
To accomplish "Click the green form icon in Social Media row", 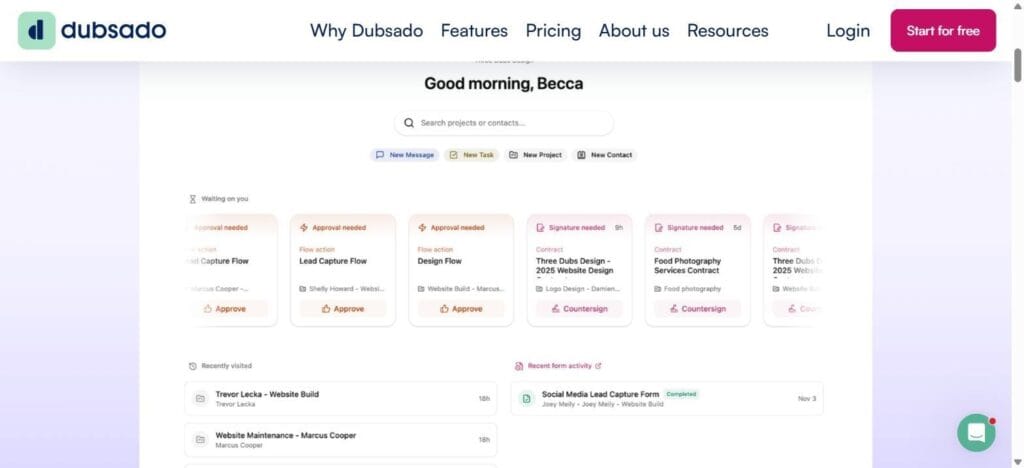I will [x=526, y=398].
